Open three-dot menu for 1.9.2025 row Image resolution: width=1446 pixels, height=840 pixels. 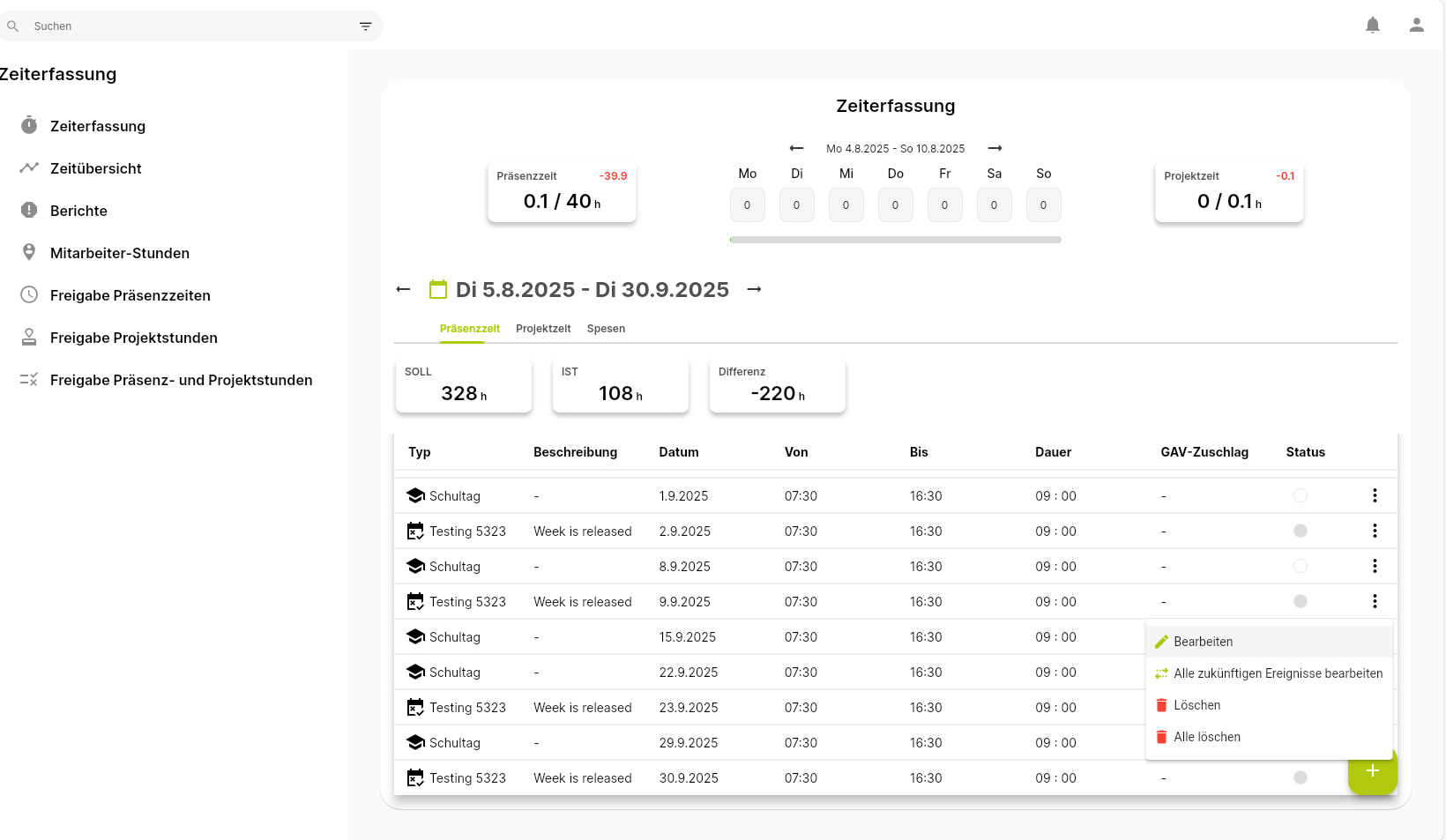click(x=1375, y=495)
